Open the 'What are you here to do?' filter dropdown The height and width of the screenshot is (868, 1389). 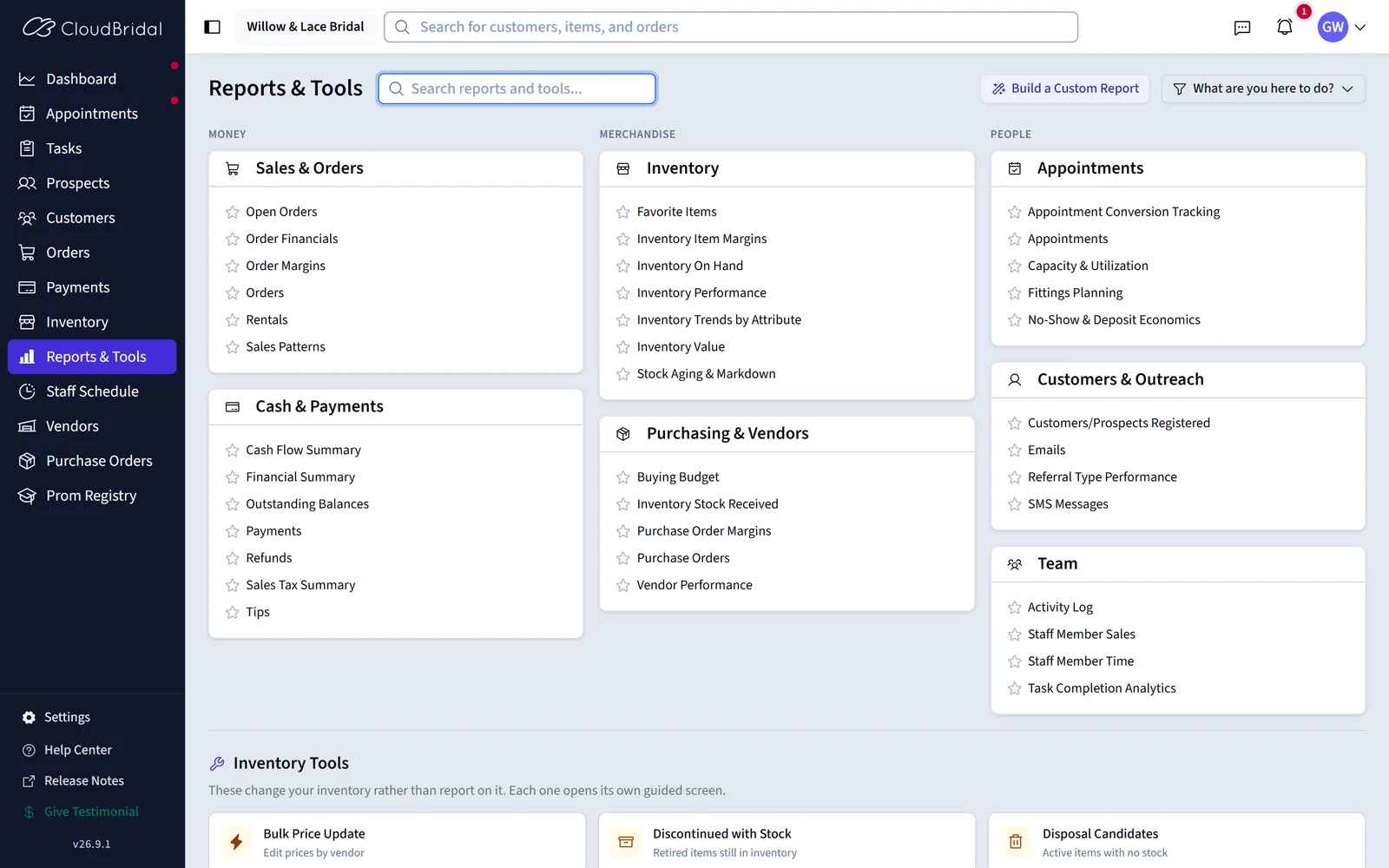pos(1263,89)
